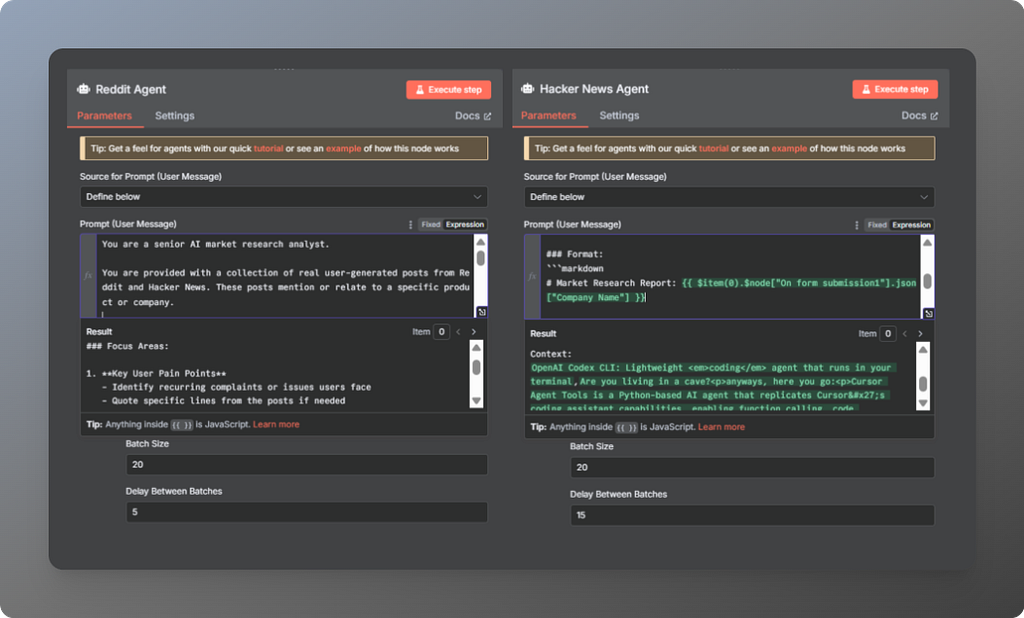Click the Hacker News Agent robot icon
The image size is (1024, 618).
[x=528, y=88]
